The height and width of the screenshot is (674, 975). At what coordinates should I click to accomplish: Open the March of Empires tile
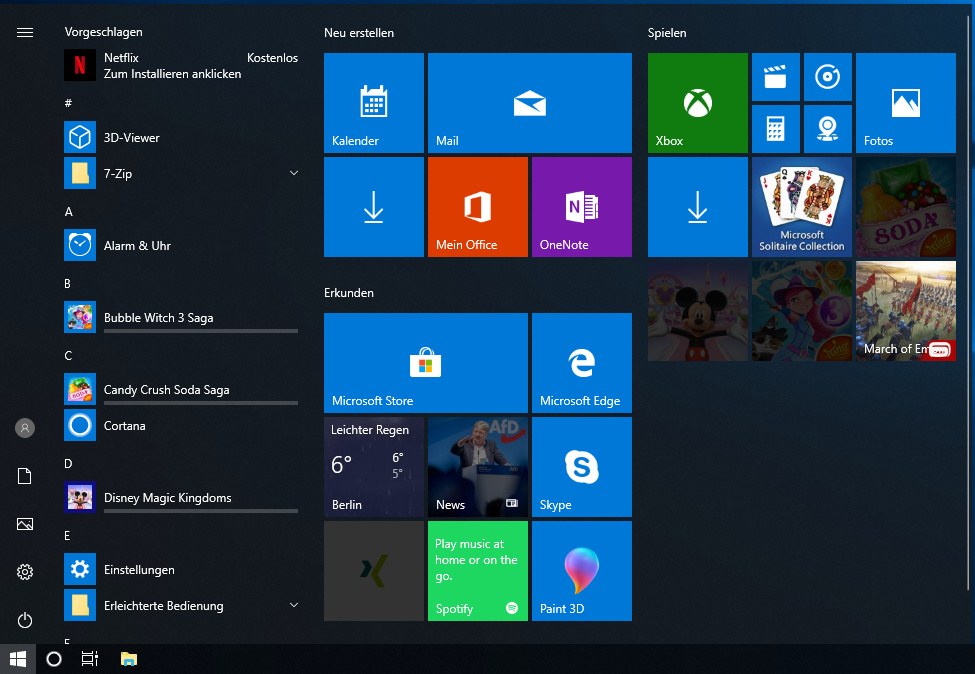[905, 311]
